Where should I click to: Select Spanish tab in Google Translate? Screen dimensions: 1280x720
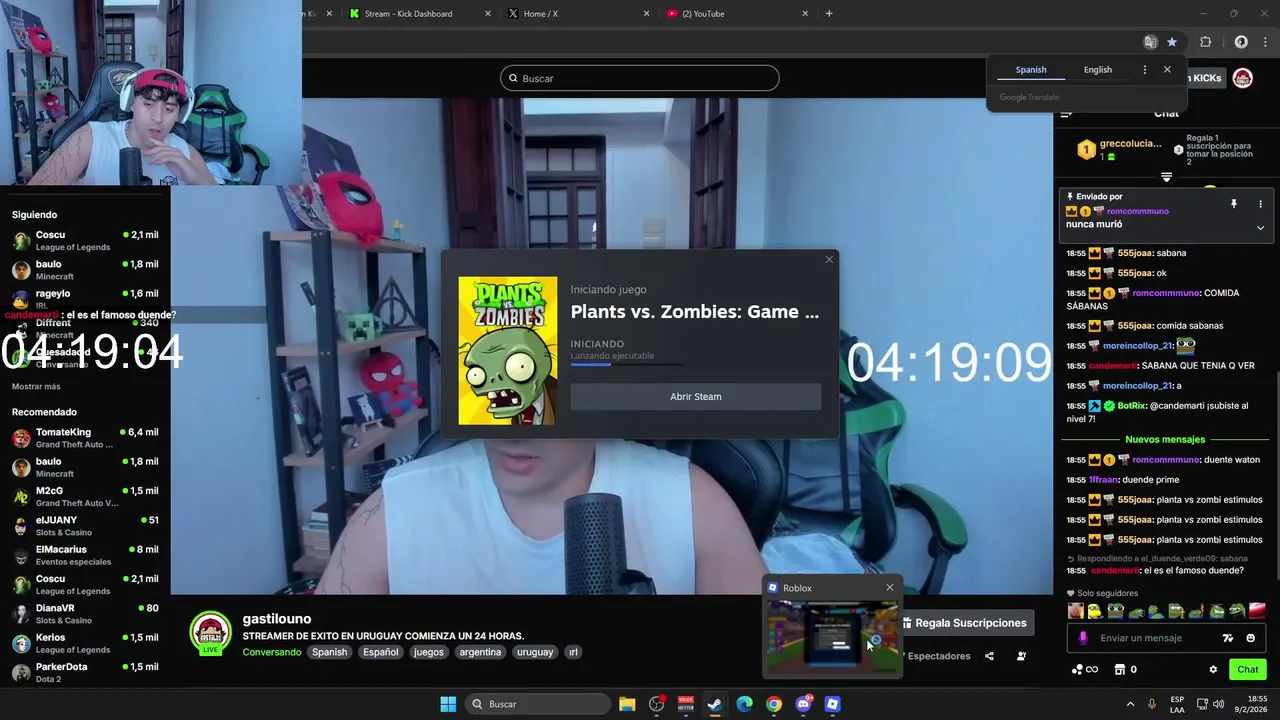(x=1031, y=70)
